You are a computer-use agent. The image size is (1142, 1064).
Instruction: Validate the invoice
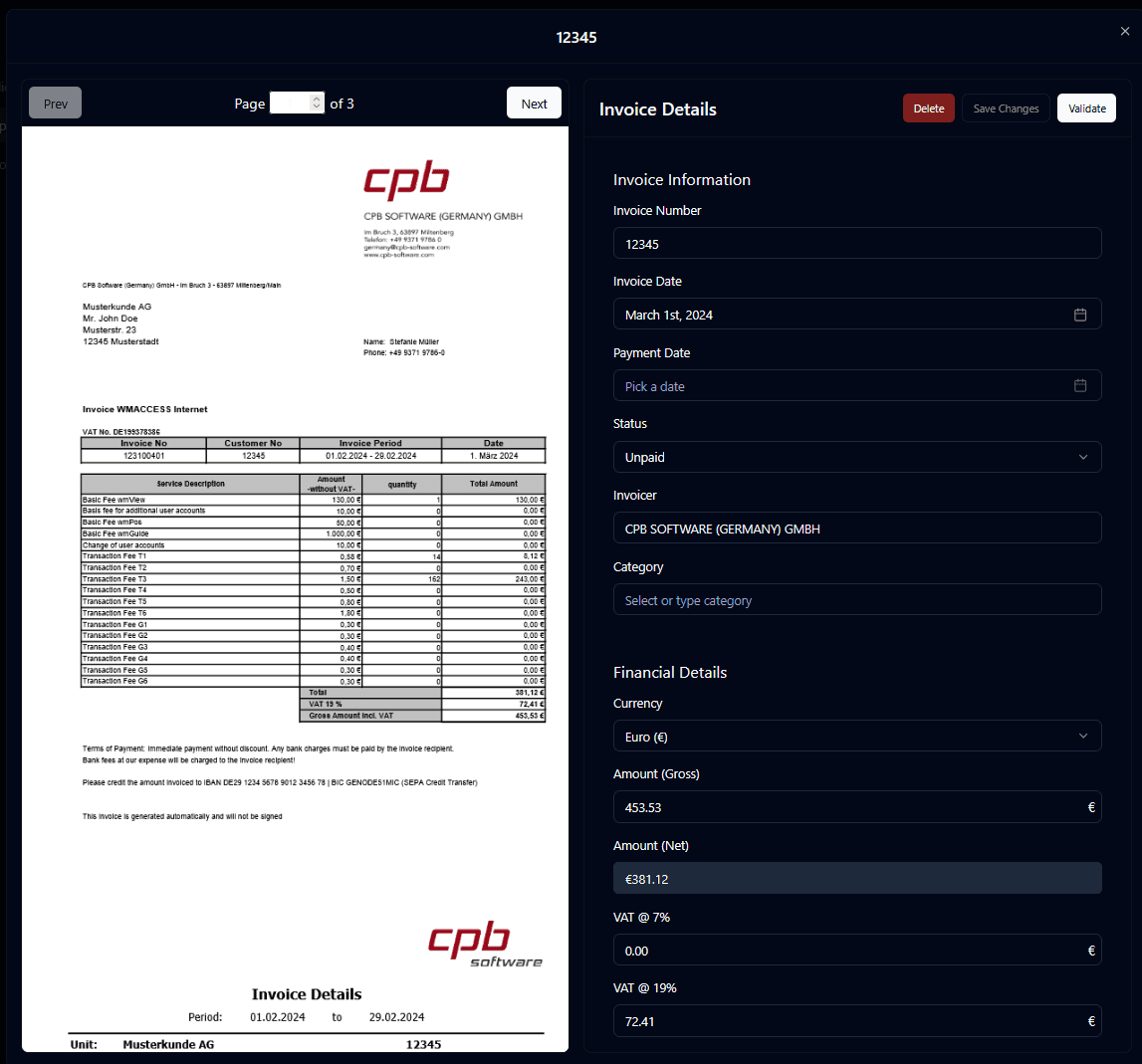(x=1086, y=108)
